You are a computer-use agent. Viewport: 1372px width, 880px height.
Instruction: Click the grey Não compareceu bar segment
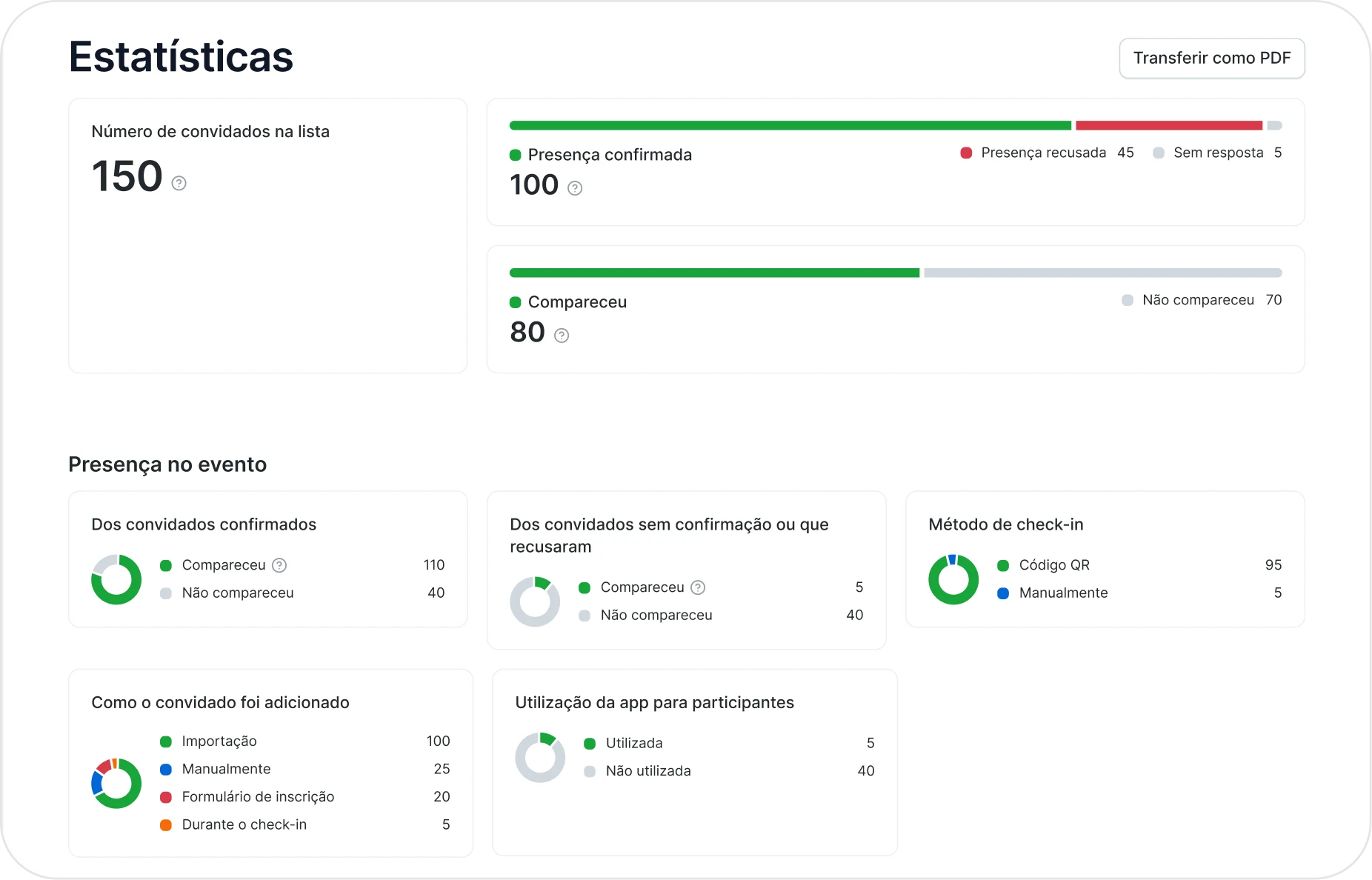[1103, 273]
